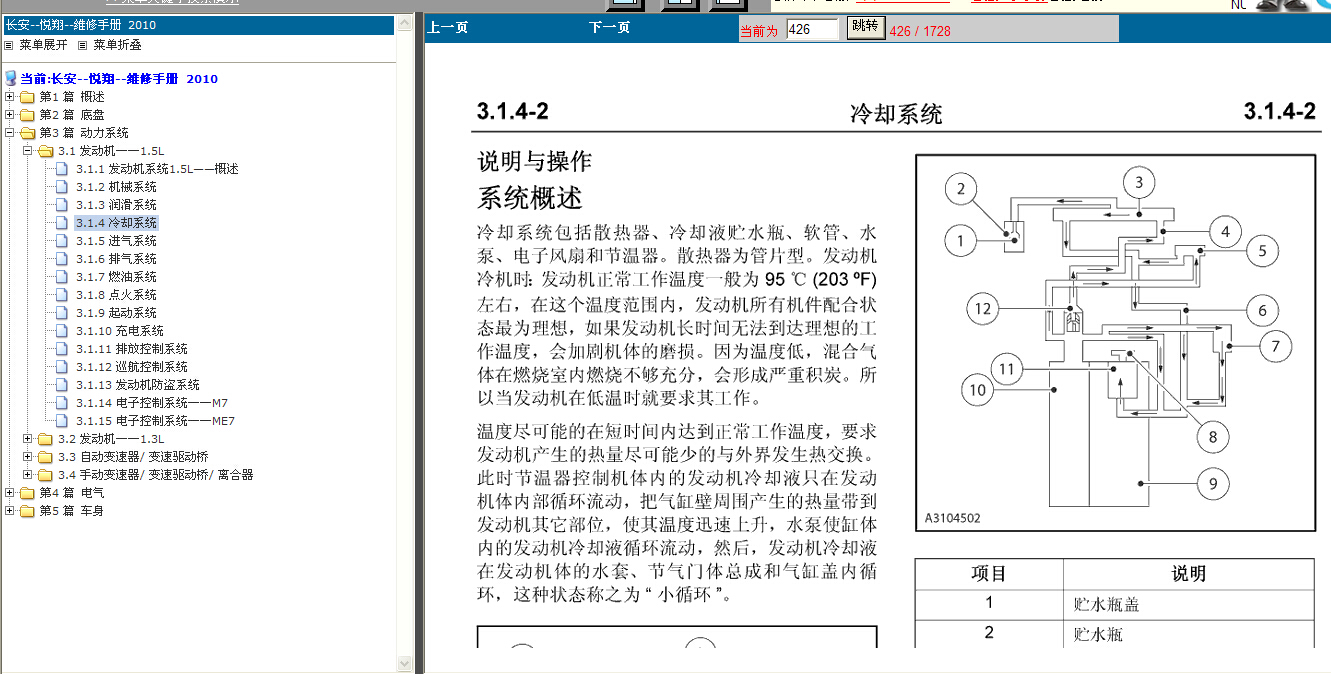Click the table cell 贮水瓶盖
Viewport: 1331px width, 674px height.
(1107, 604)
